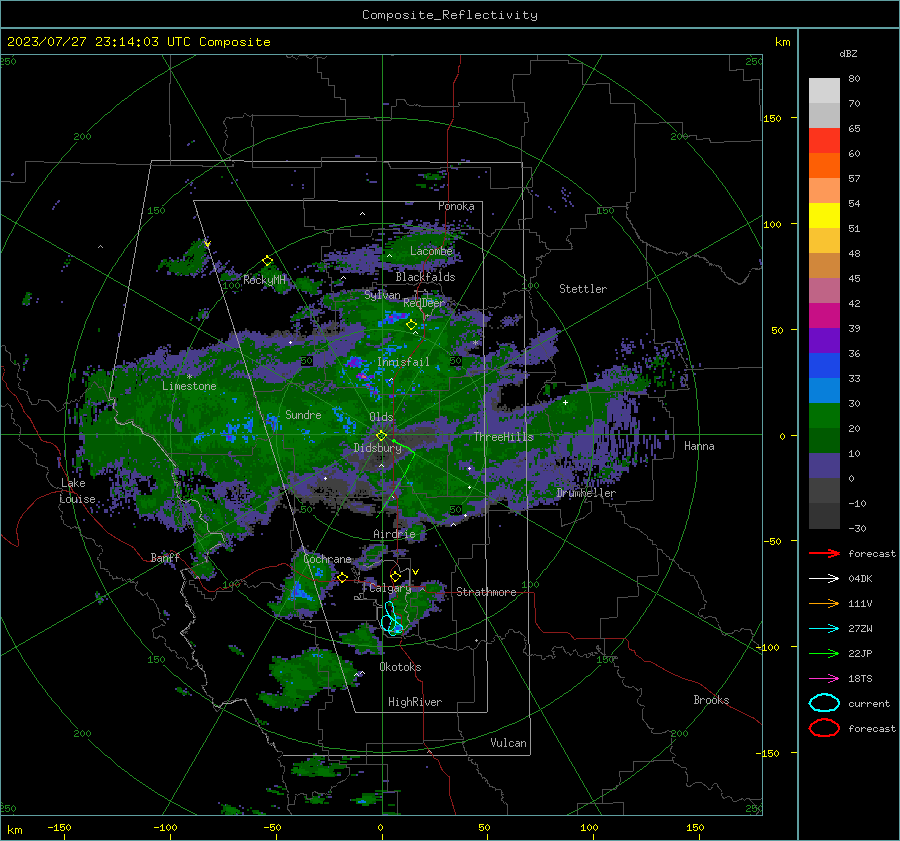Click the red forecast arrow in the legend
This screenshot has width=900, height=841.
click(x=824, y=553)
